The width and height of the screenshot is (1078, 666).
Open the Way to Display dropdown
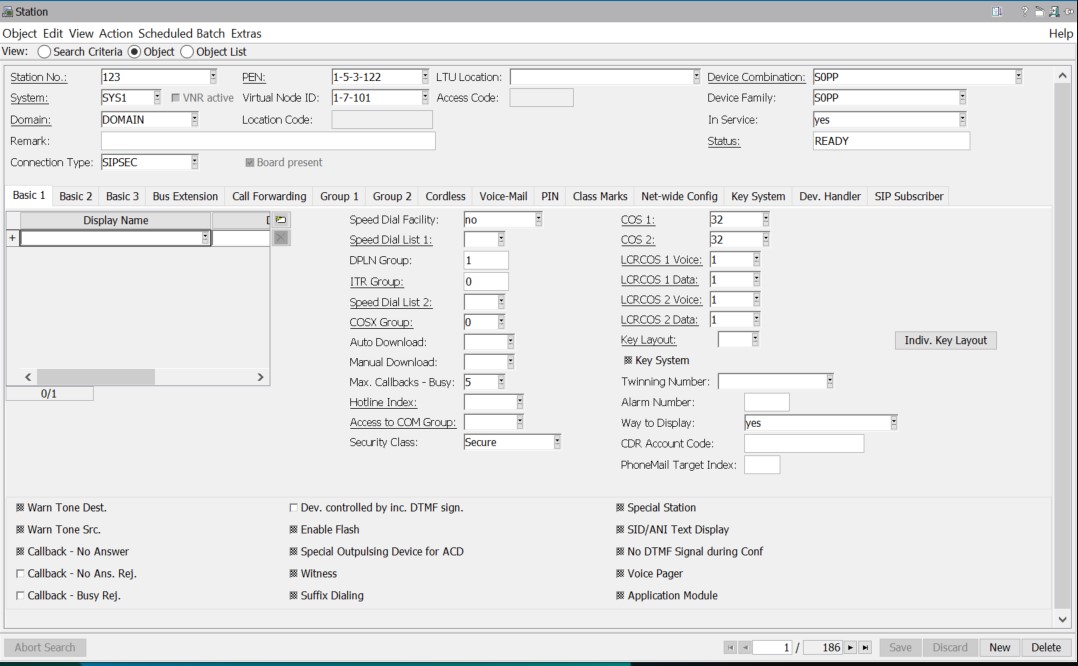[x=894, y=423]
